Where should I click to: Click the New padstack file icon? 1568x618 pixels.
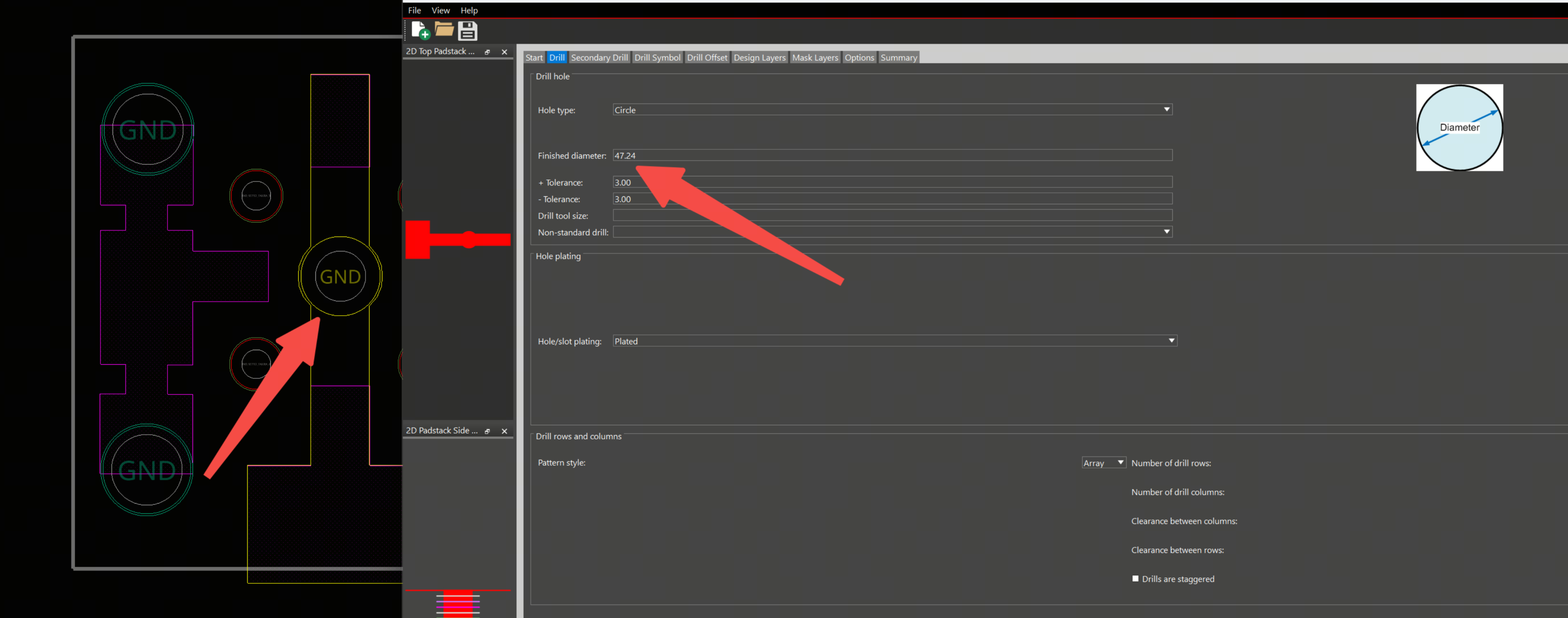click(x=420, y=30)
